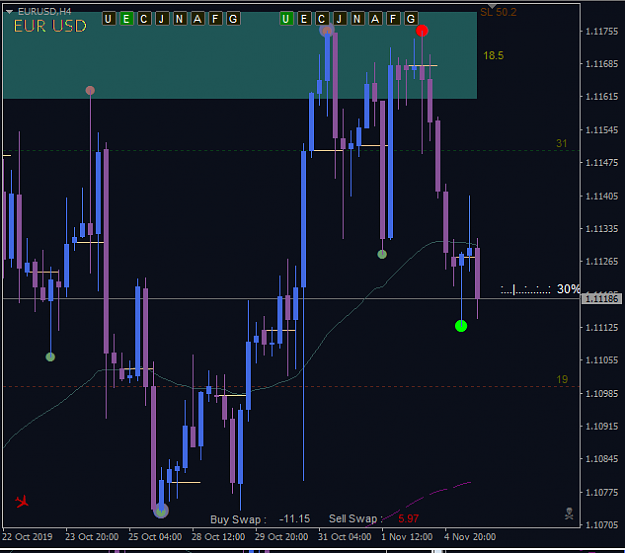Toggle C button in left currency group

pyautogui.click(x=144, y=19)
